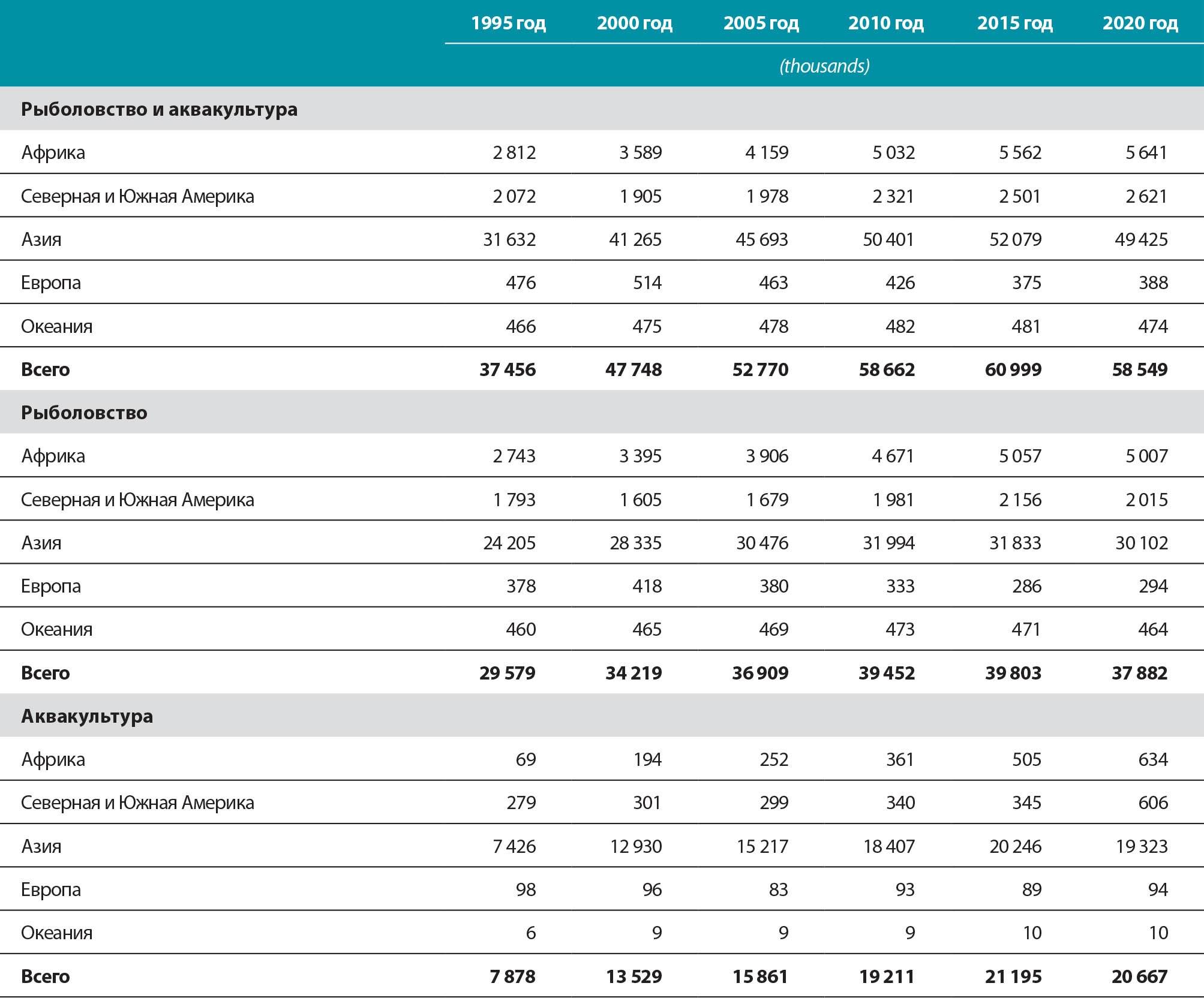
Task: Select the '2000 год' column header
Action: click(x=635, y=23)
